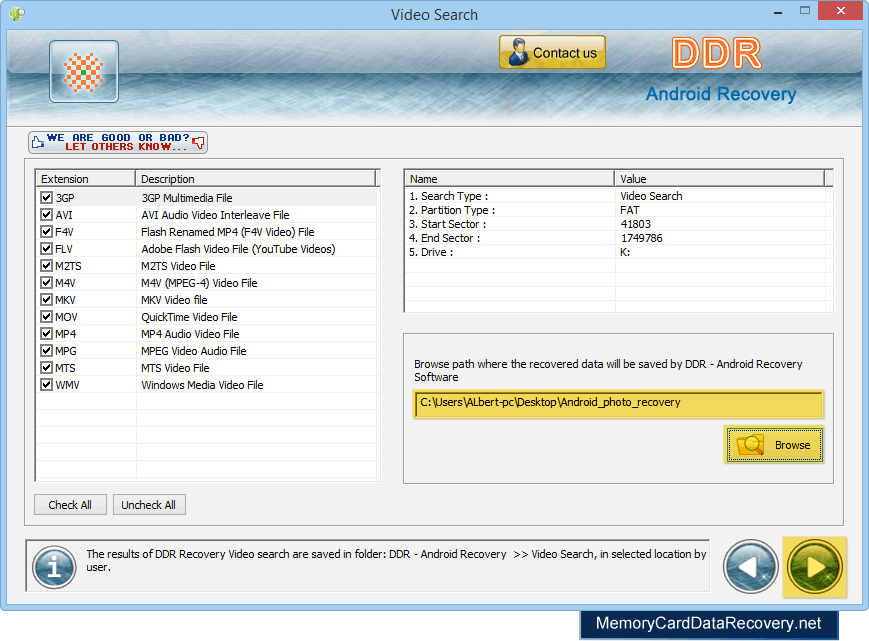The image size is (869, 641).
Task: Disable the M2TS extension checkbox
Action: click(47, 266)
